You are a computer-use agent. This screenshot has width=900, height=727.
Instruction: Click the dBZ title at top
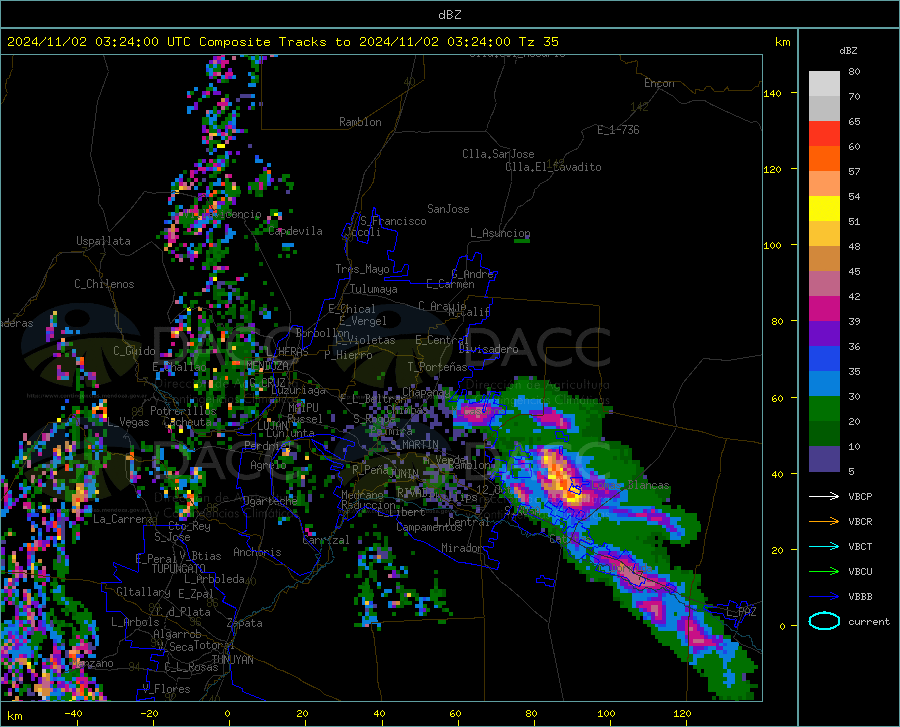pos(449,15)
